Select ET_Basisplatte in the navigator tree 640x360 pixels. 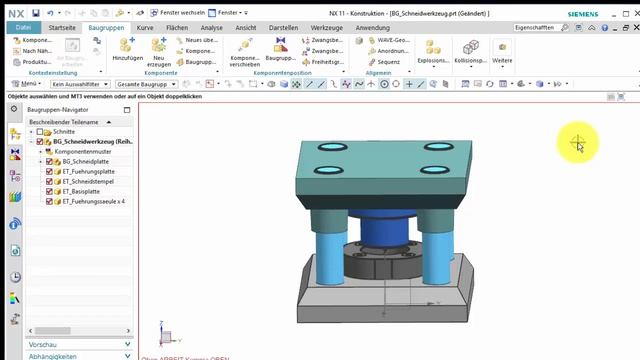pos(81,191)
